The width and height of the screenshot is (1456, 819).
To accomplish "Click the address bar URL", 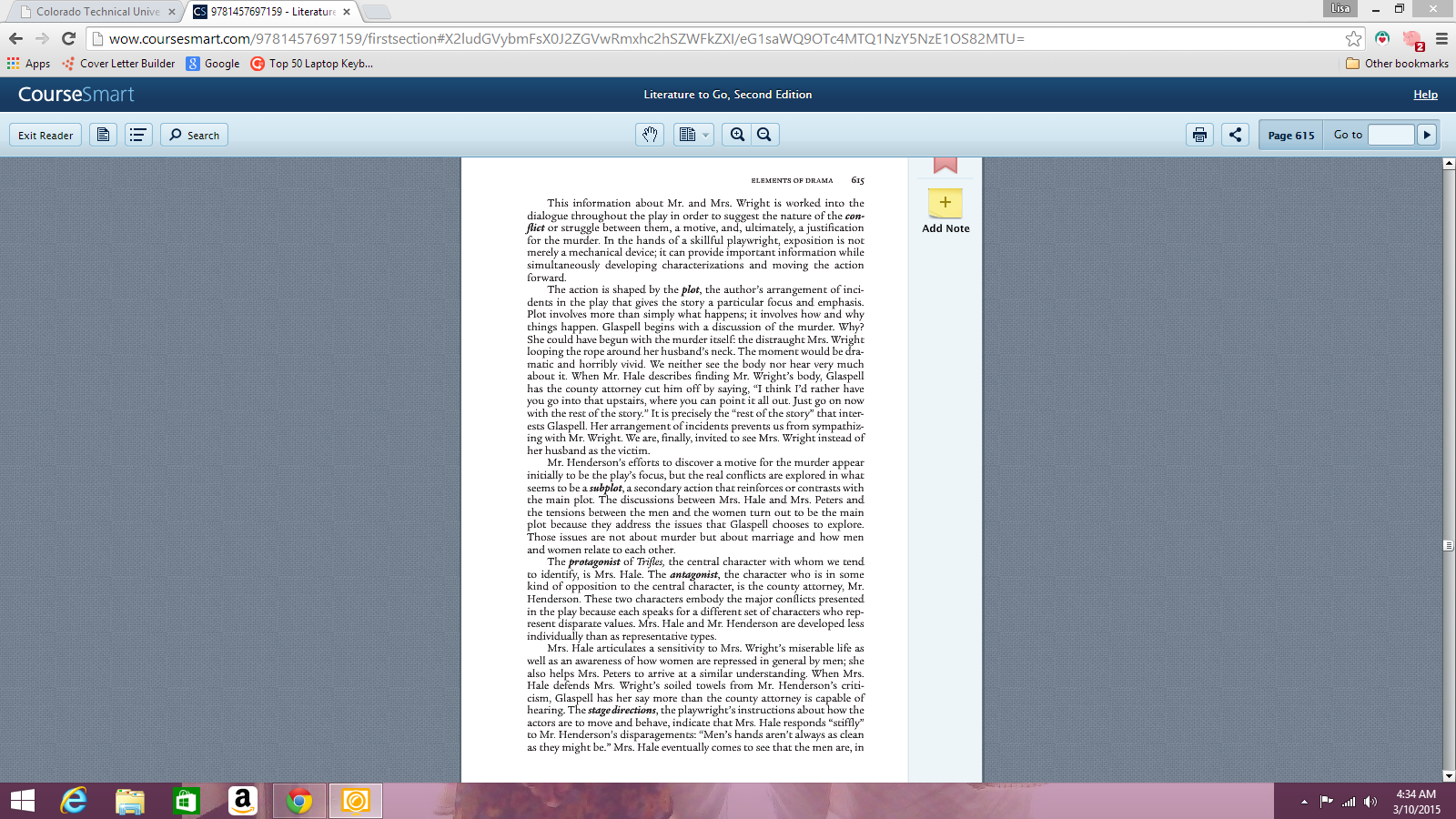I will click(x=566, y=39).
